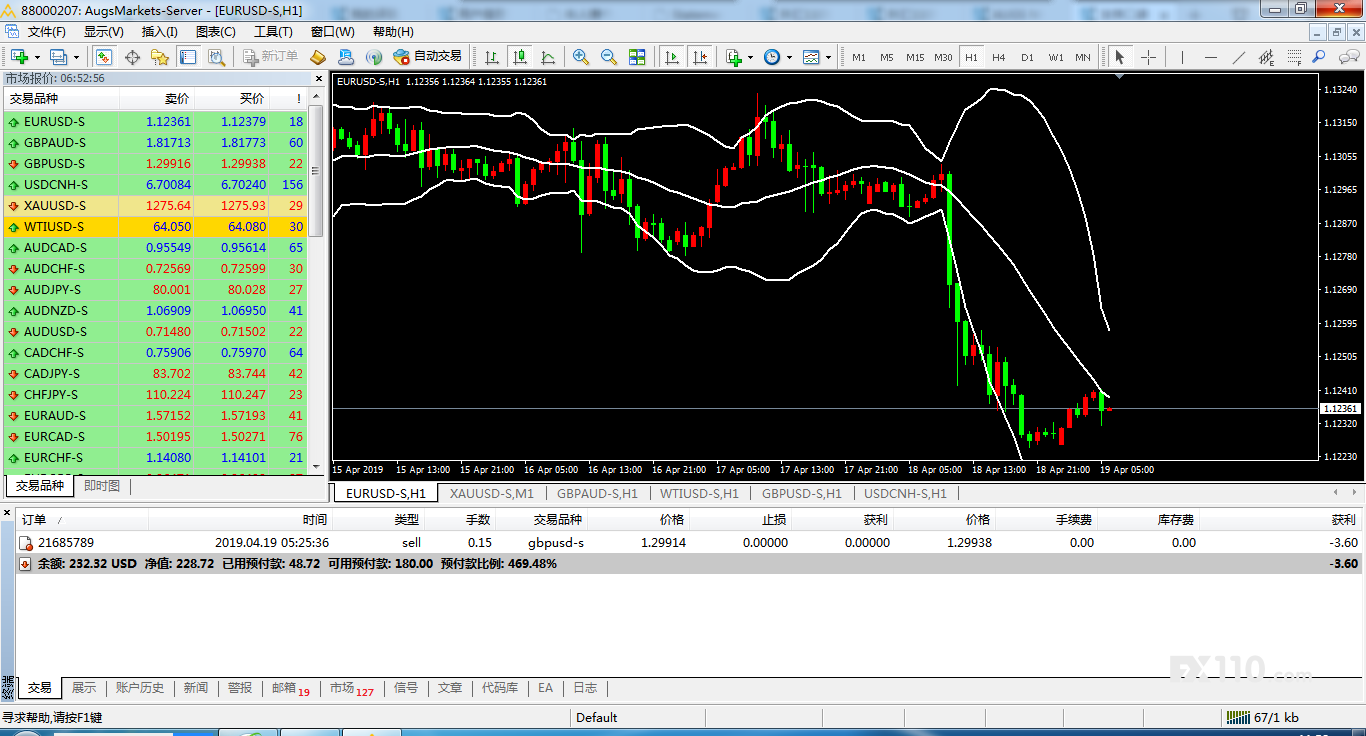Open the 工具(T) menu
Screen dimensions: 1366x736
click(x=273, y=32)
